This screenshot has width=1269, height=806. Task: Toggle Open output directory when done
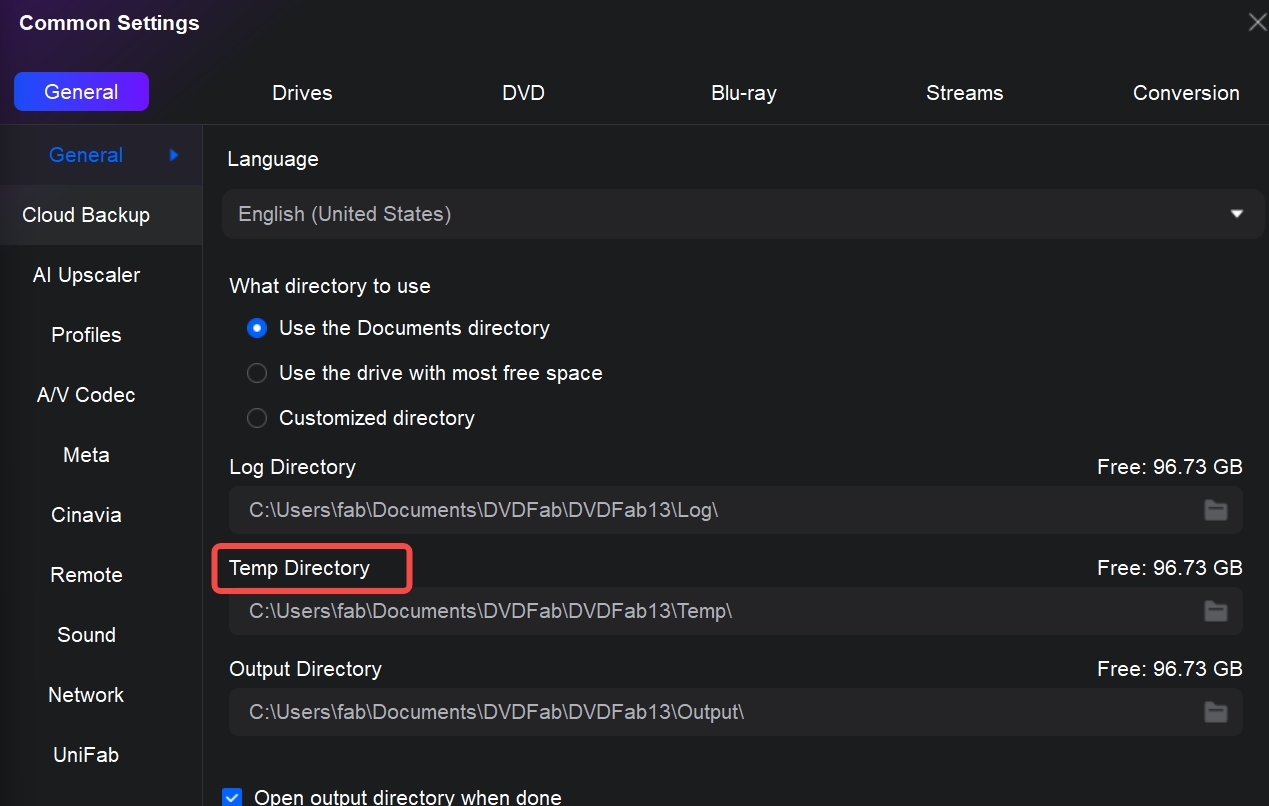click(232, 797)
